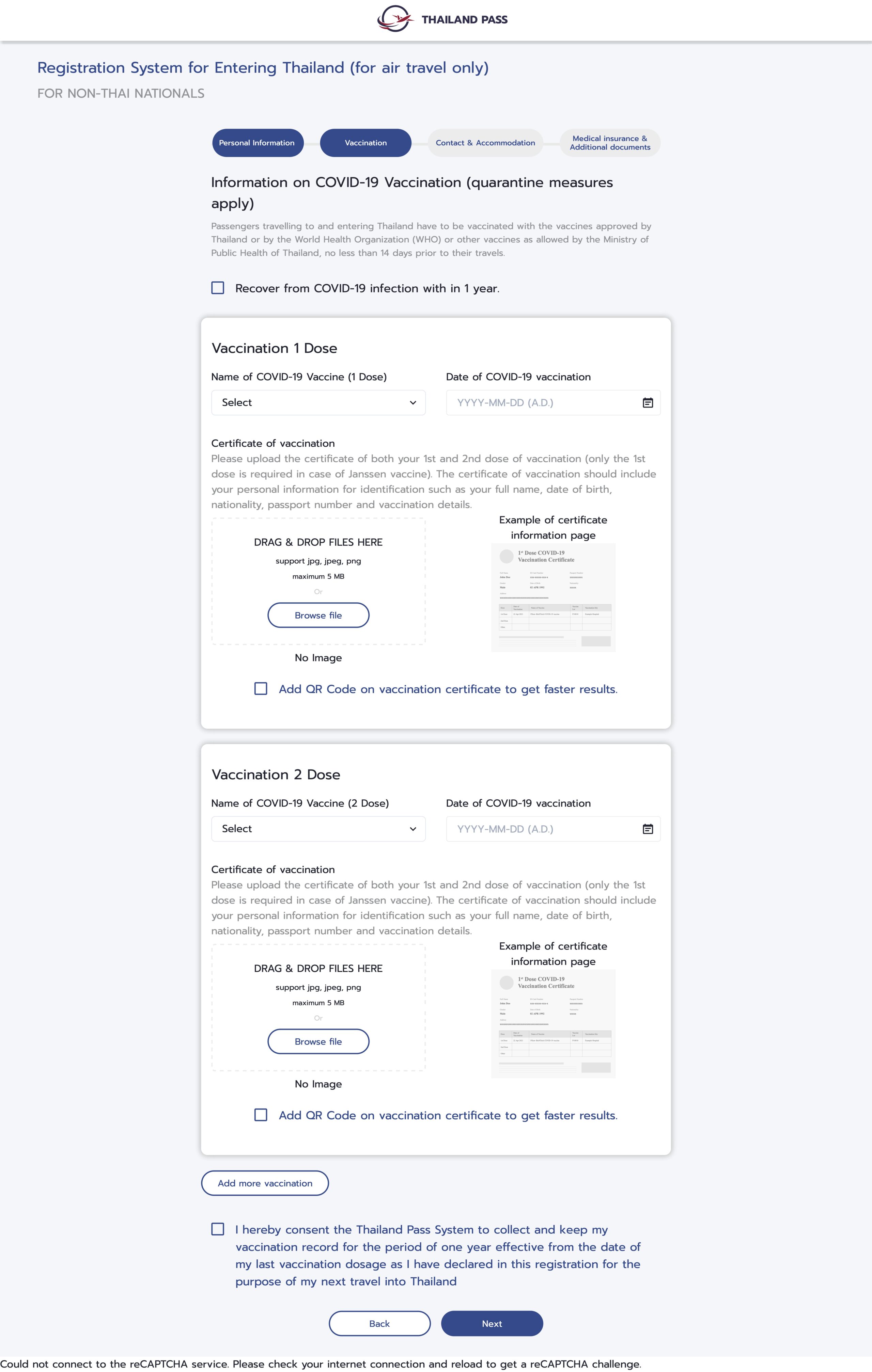Open vaccine name dropdown for dose 1
The width and height of the screenshot is (872, 1372).
pyautogui.click(x=318, y=403)
